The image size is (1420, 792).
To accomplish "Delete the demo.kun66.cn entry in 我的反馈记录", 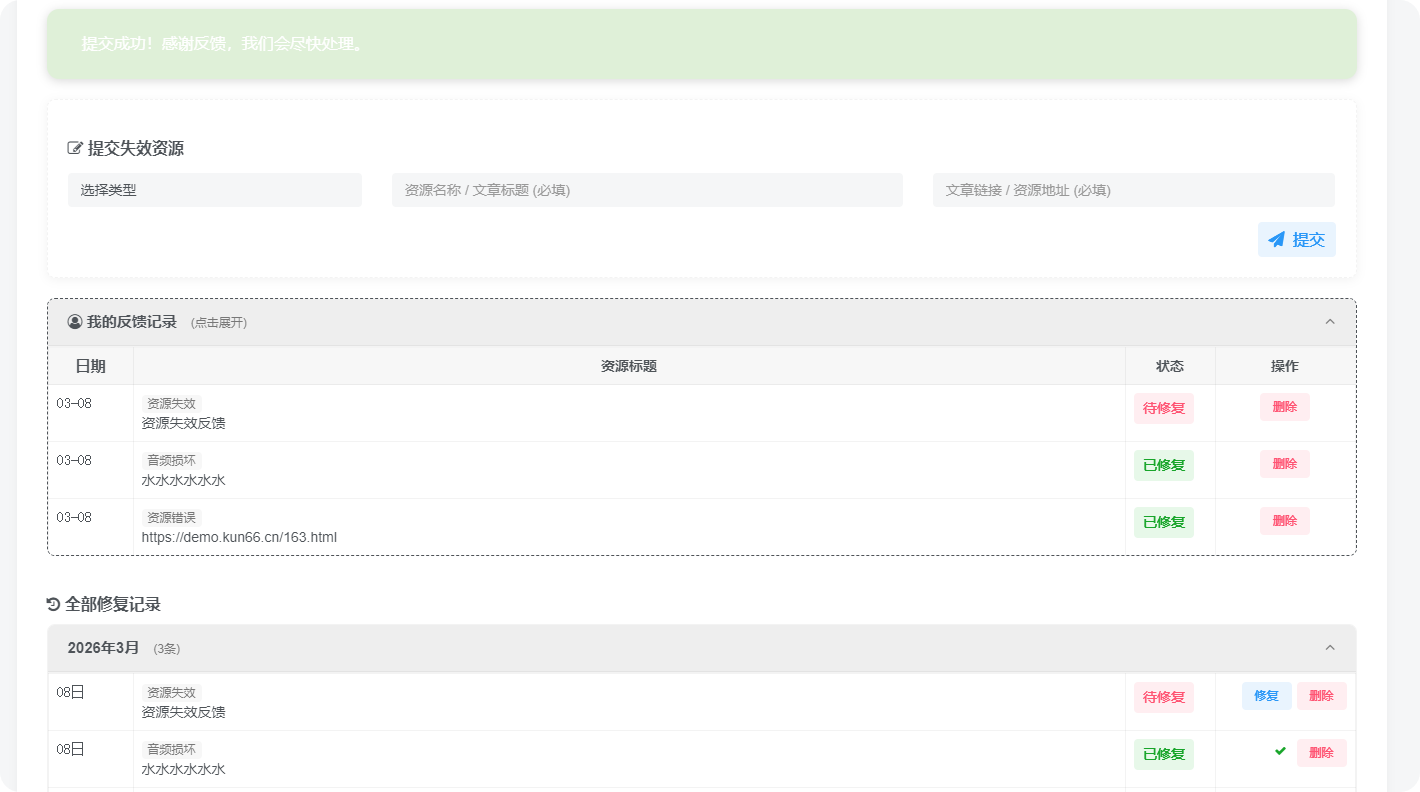I will (x=1284, y=521).
